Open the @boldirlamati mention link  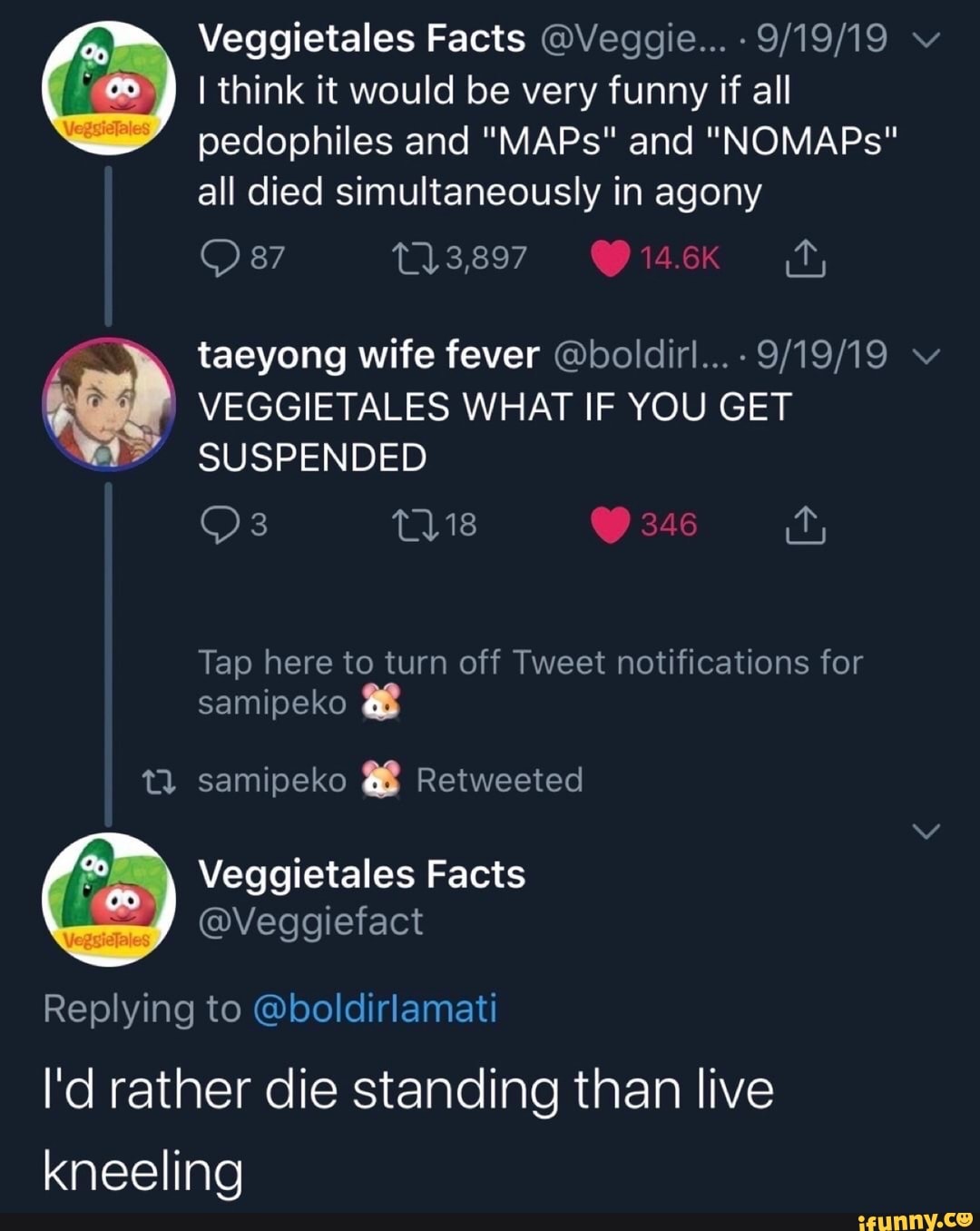click(x=375, y=1009)
